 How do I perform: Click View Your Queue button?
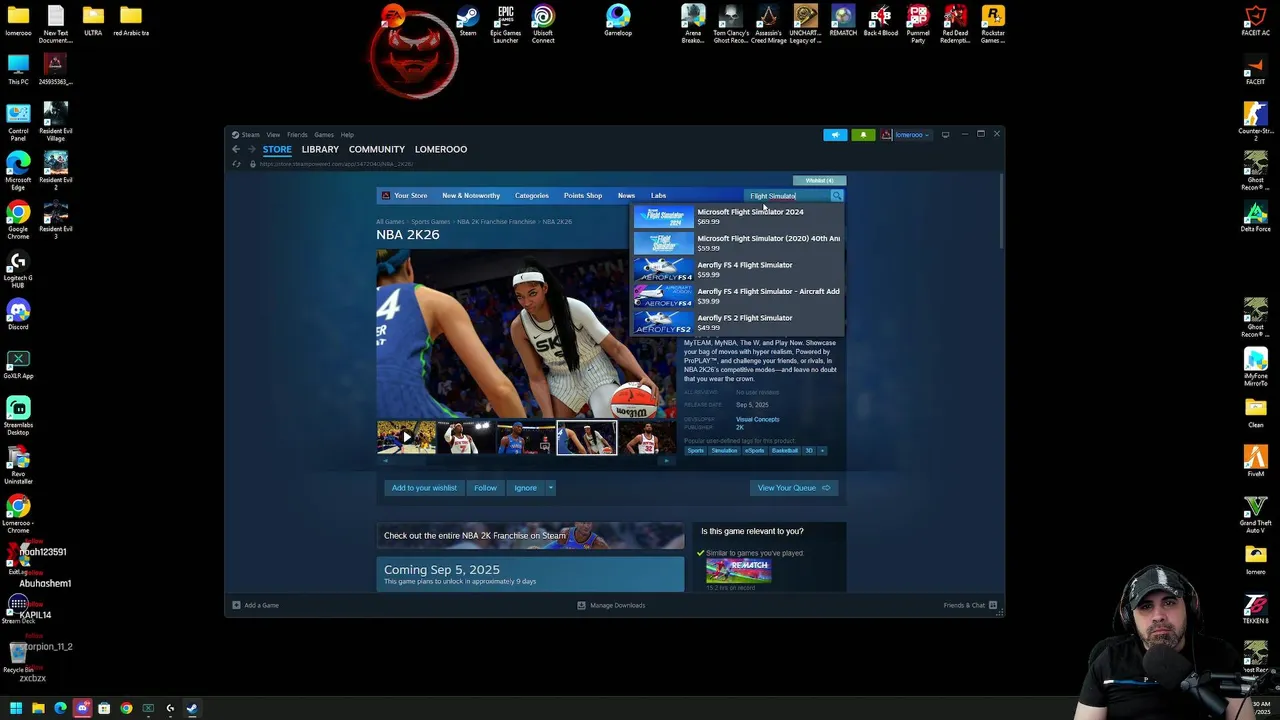(x=794, y=488)
